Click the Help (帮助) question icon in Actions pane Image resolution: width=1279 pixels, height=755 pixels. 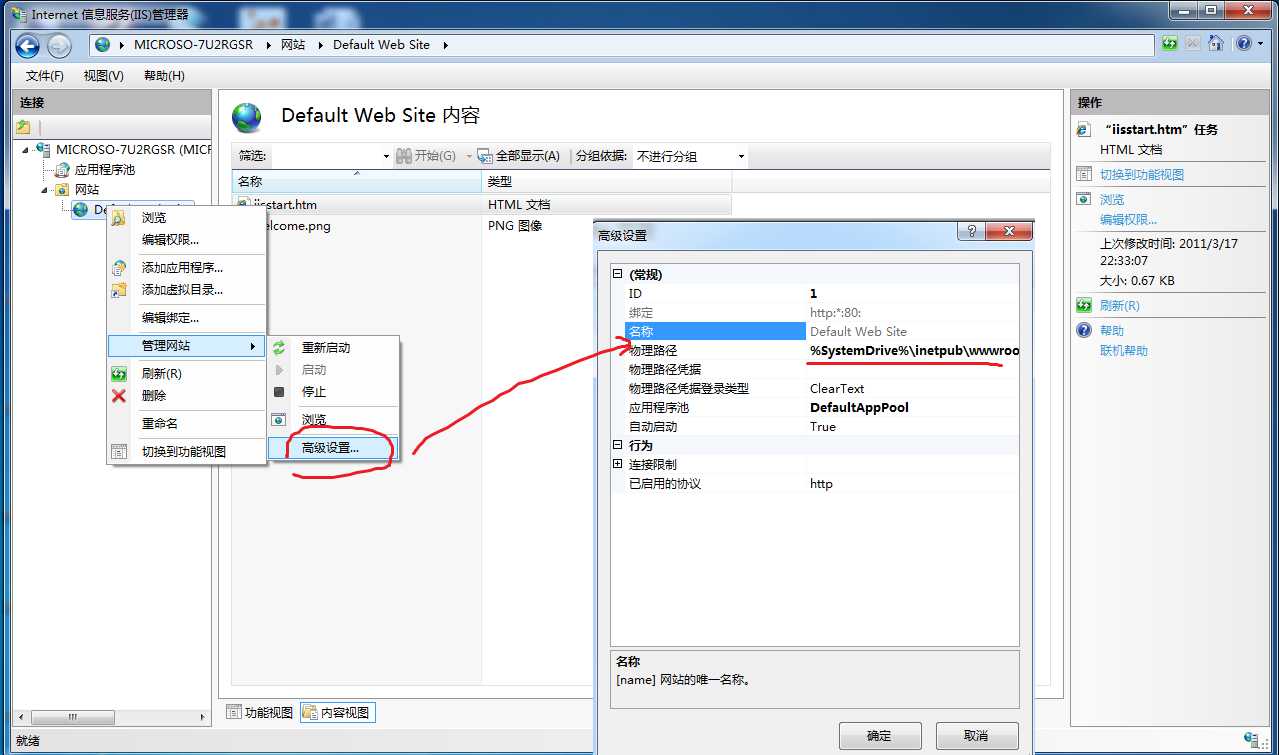(x=1084, y=330)
